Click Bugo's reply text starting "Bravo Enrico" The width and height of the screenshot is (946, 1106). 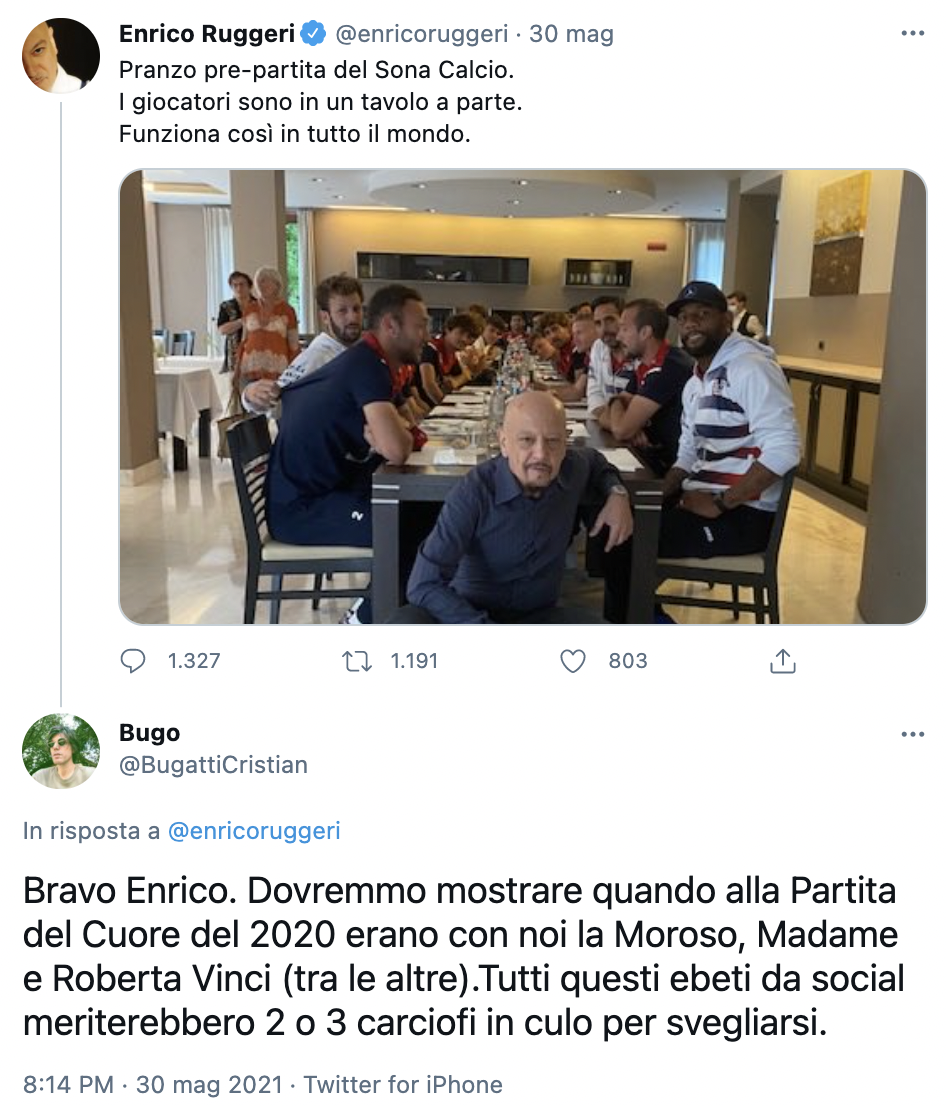460,956
